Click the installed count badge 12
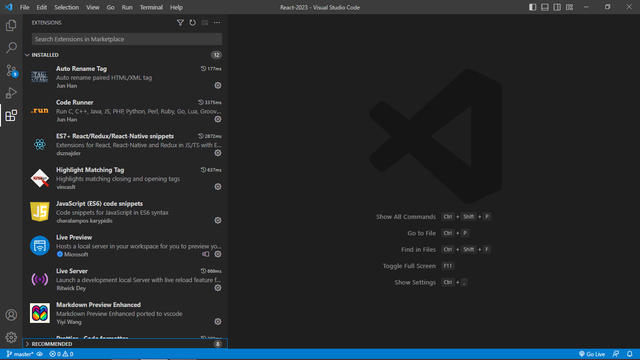This screenshot has width=640, height=360. tap(216, 55)
